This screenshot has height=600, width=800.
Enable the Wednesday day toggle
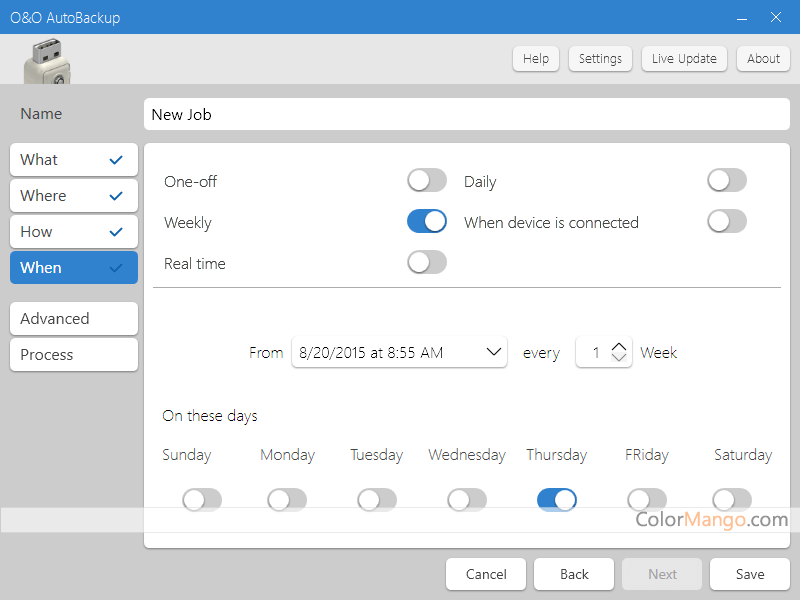(x=467, y=499)
